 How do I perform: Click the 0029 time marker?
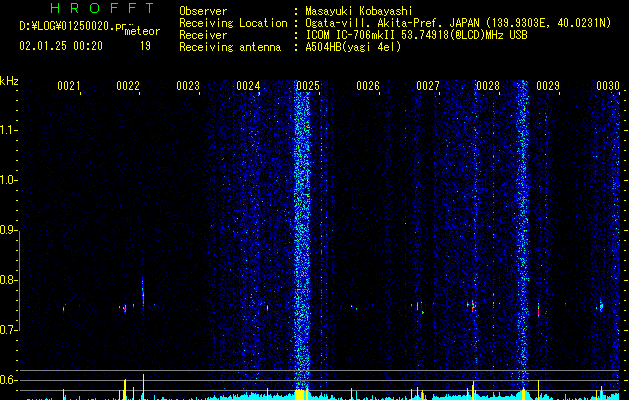548,85
